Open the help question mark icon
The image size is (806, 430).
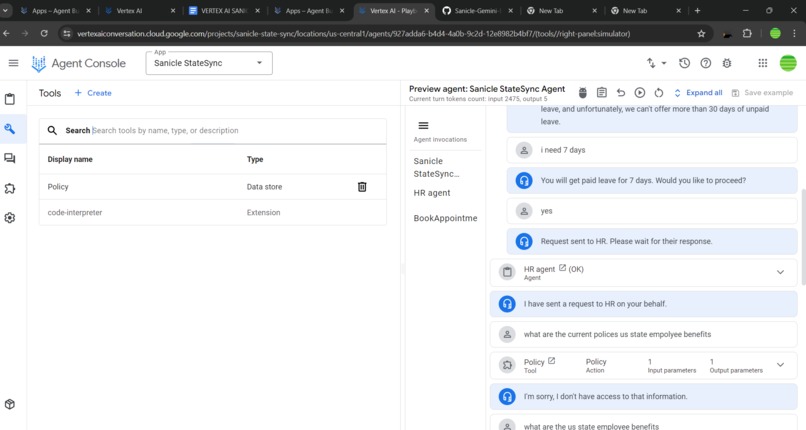click(x=706, y=63)
